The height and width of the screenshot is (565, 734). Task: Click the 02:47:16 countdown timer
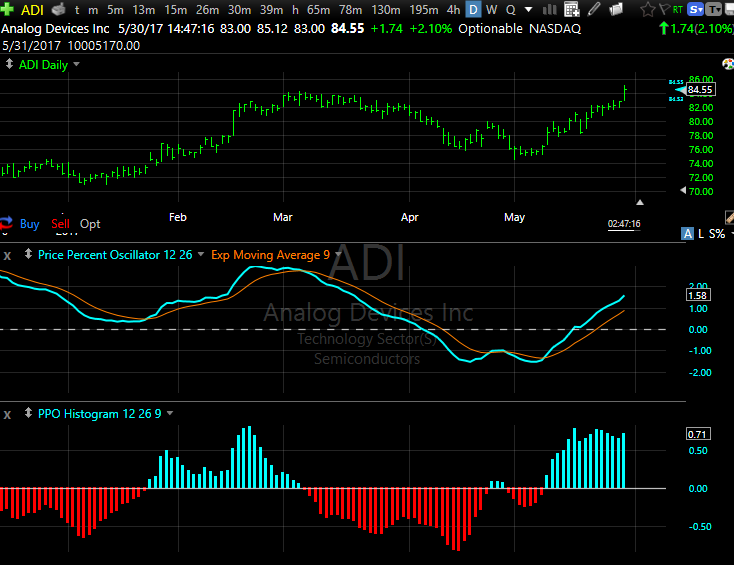tap(624, 224)
